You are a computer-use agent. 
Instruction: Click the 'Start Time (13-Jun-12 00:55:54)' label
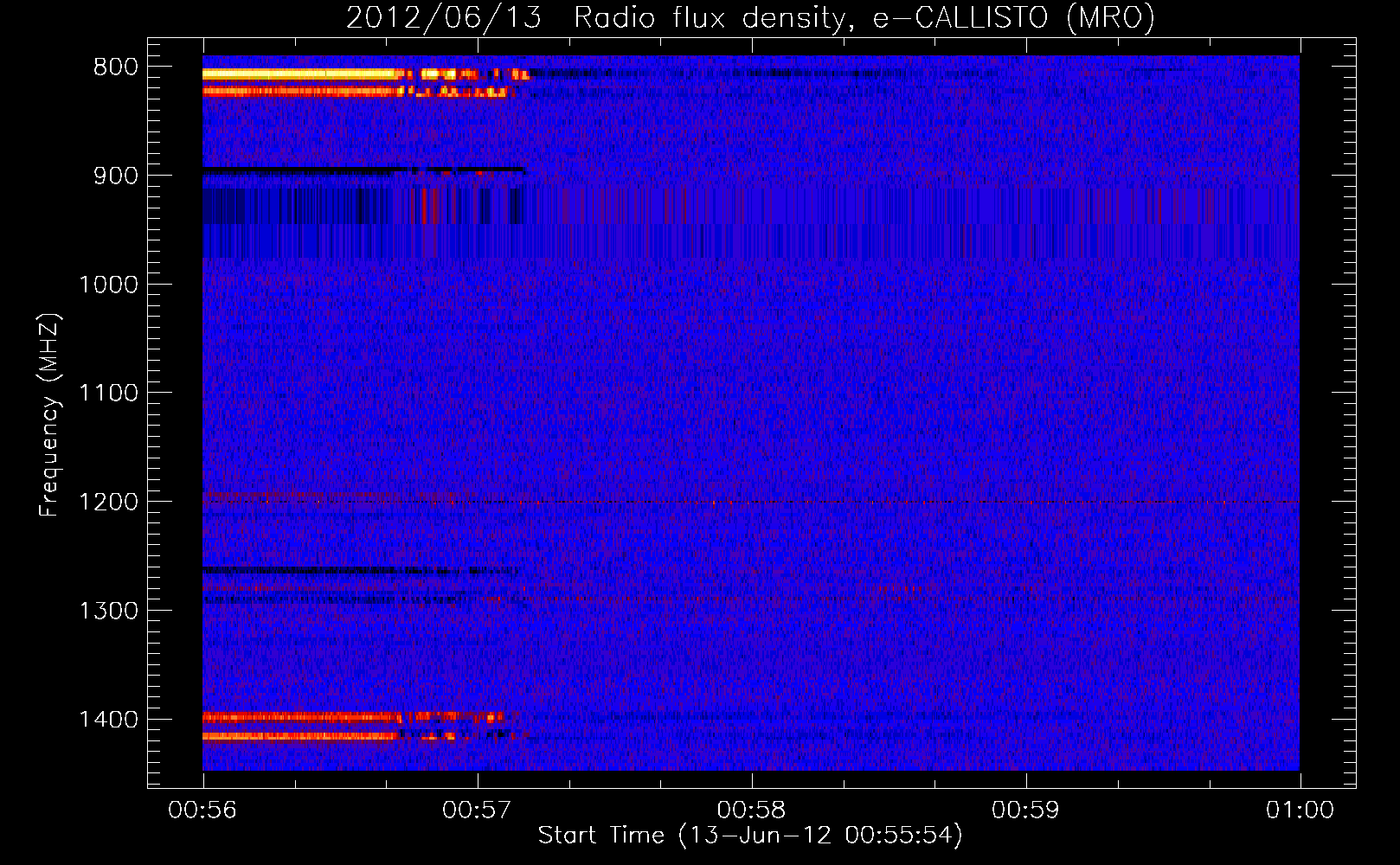click(x=750, y=836)
